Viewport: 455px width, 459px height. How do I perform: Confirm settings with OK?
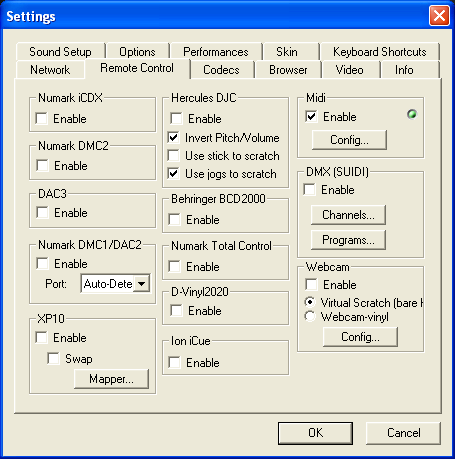315,433
